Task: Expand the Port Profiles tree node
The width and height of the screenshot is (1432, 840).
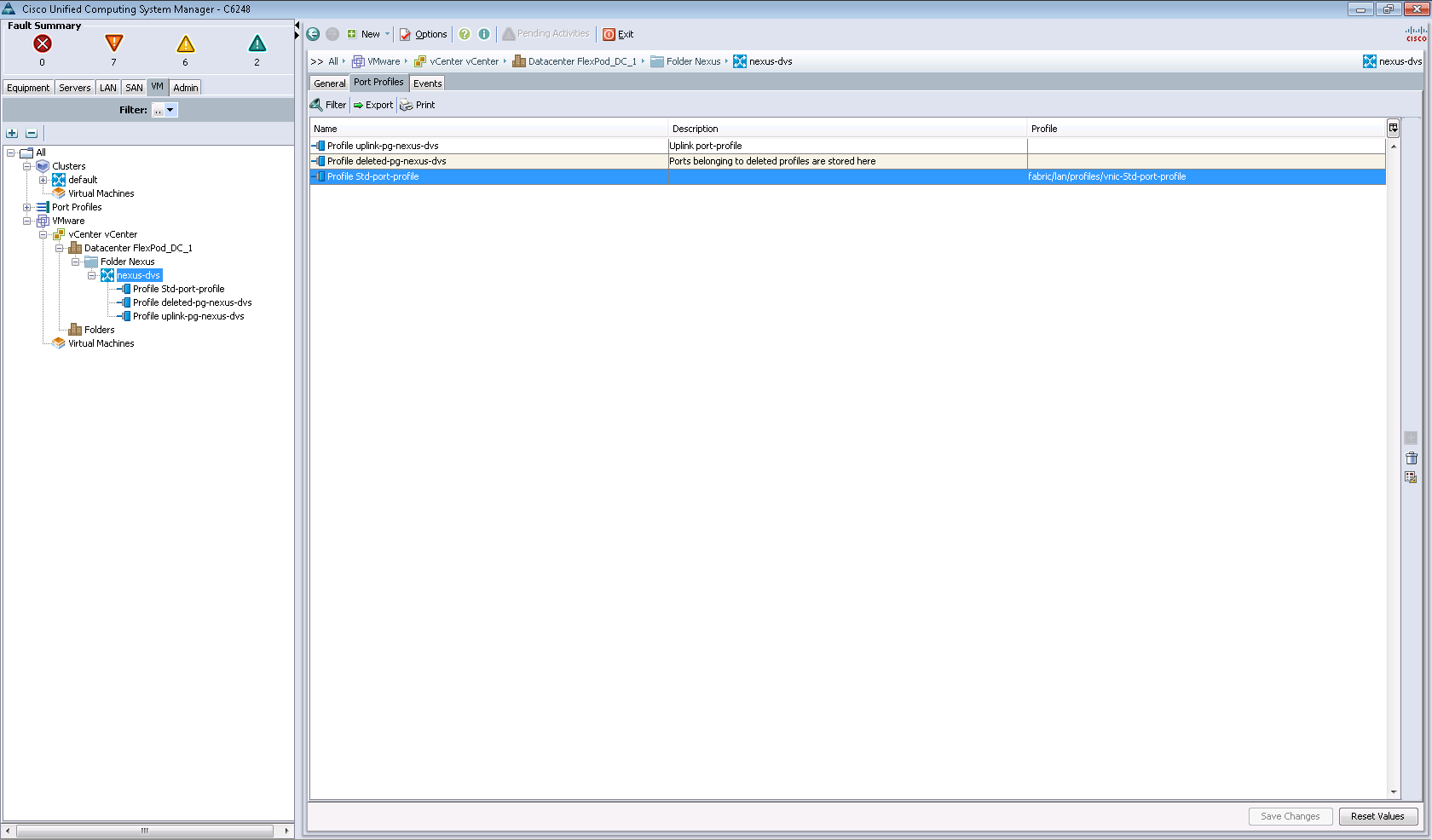Action: tap(26, 207)
